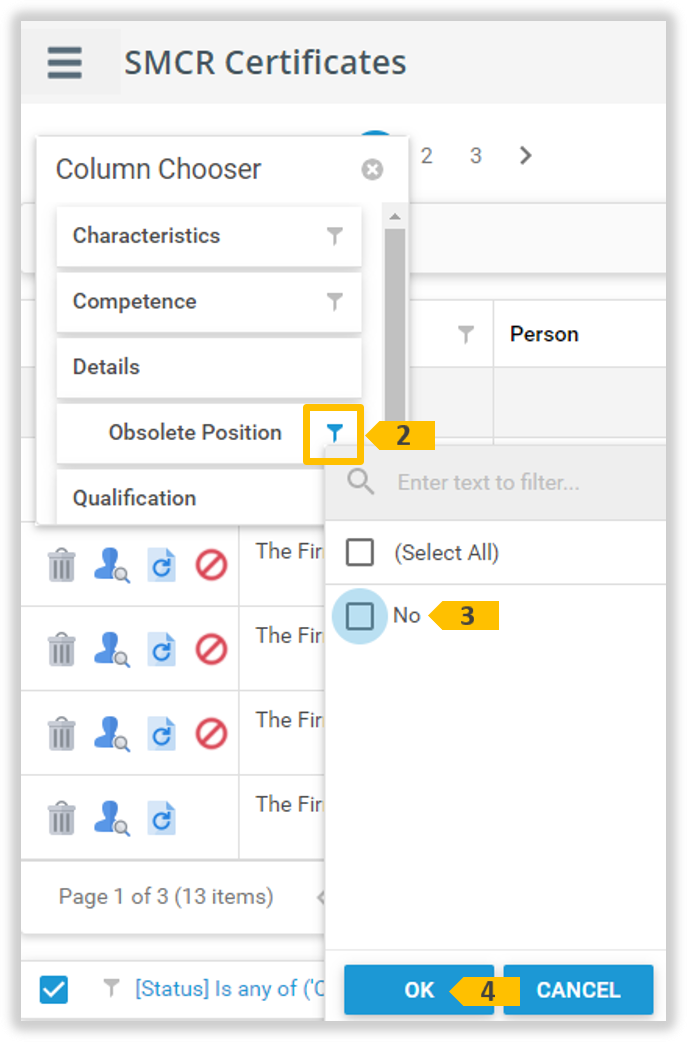Check the (Select All) checkbox
This screenshot has width=687, height=1042.
pyautogui.click(x=360, y=552)
